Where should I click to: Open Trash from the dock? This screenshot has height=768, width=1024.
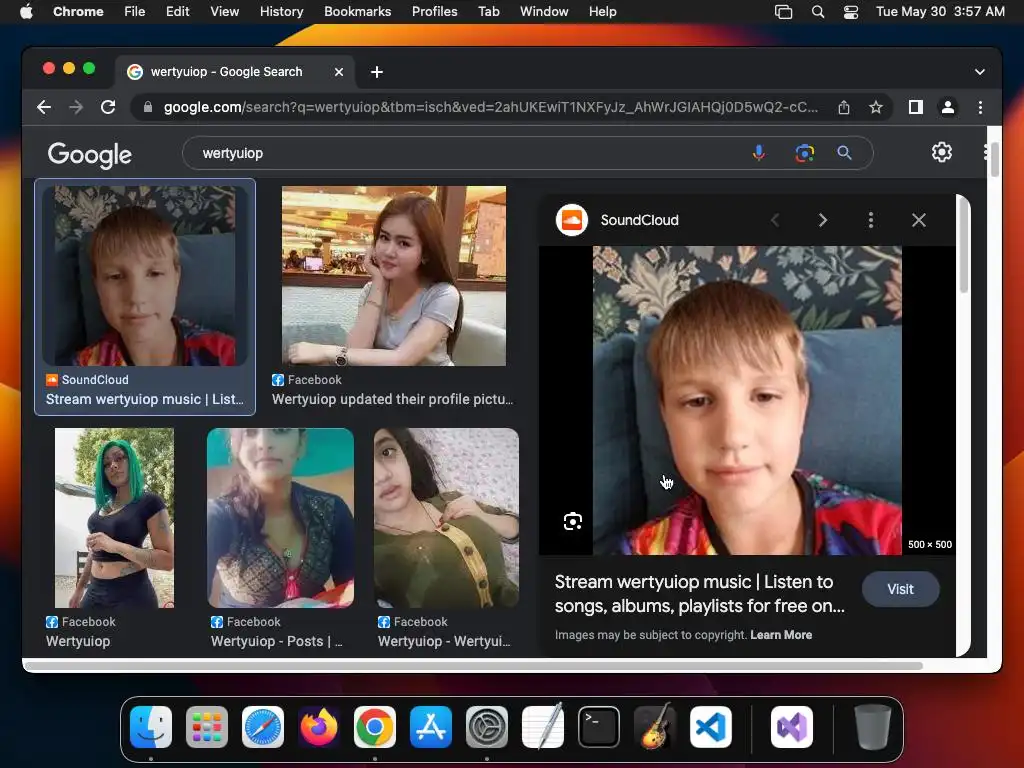tap(872, 727)
